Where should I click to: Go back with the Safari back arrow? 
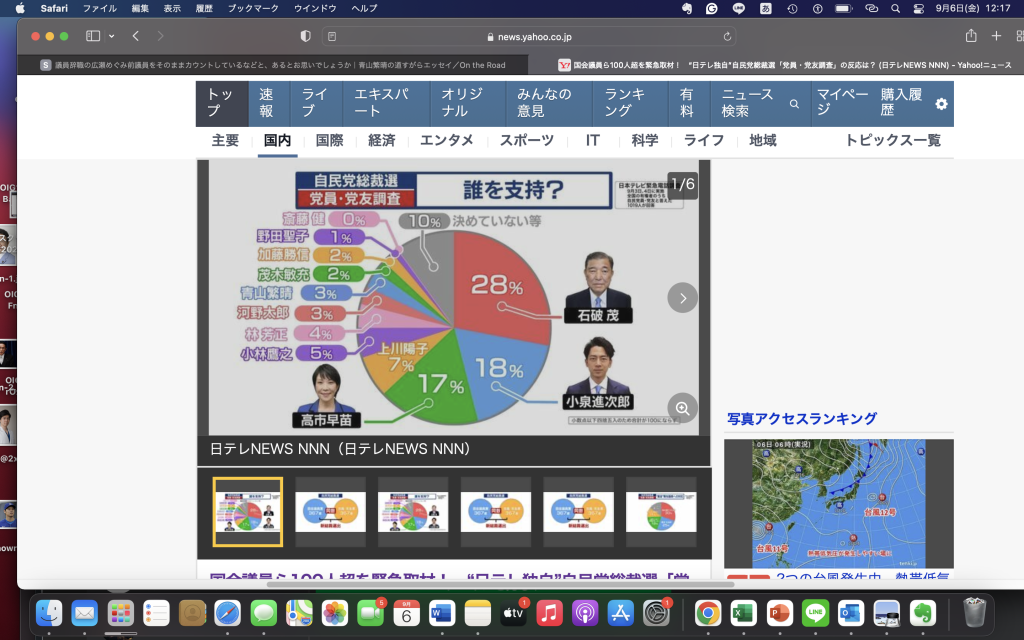click(136, 36)
